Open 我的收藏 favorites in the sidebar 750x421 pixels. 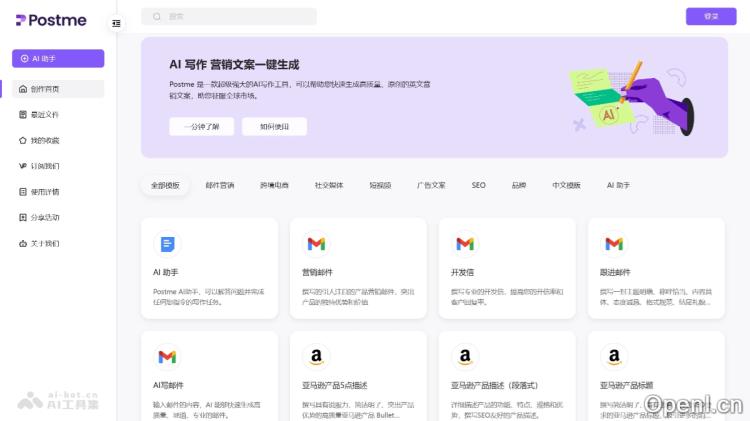(44, 140)
